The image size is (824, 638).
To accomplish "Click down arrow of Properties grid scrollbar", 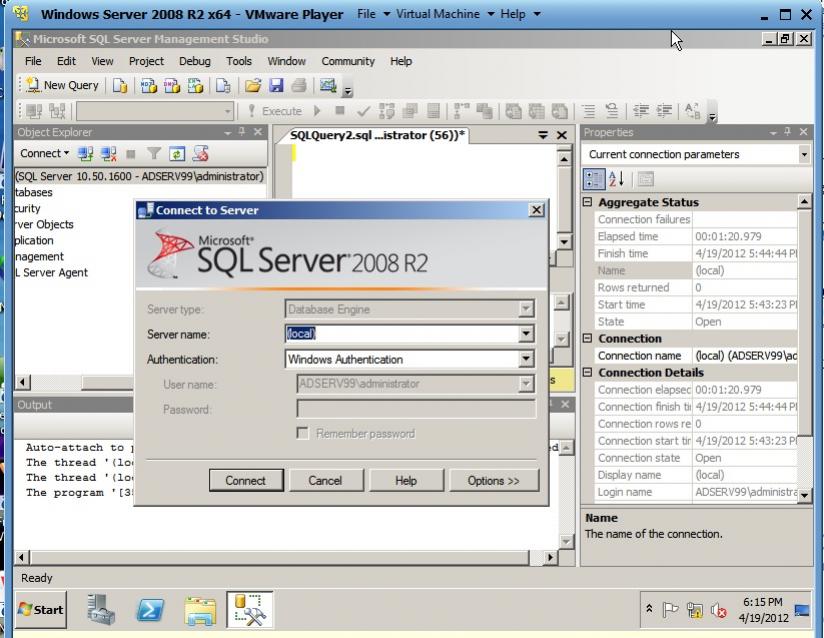I will (x=804, y=495).
